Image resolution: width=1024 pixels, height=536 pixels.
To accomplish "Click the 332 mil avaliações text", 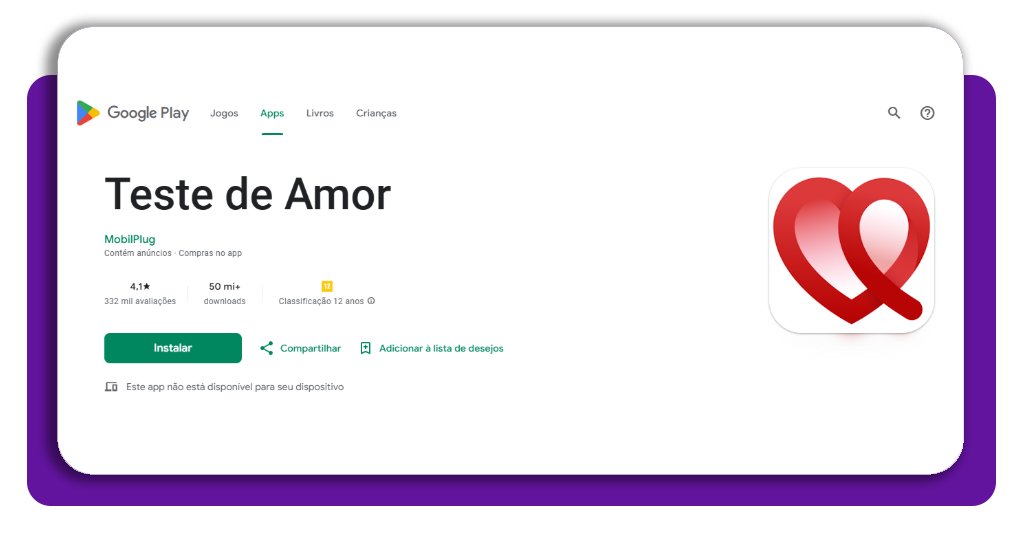I will click(140, 301).
